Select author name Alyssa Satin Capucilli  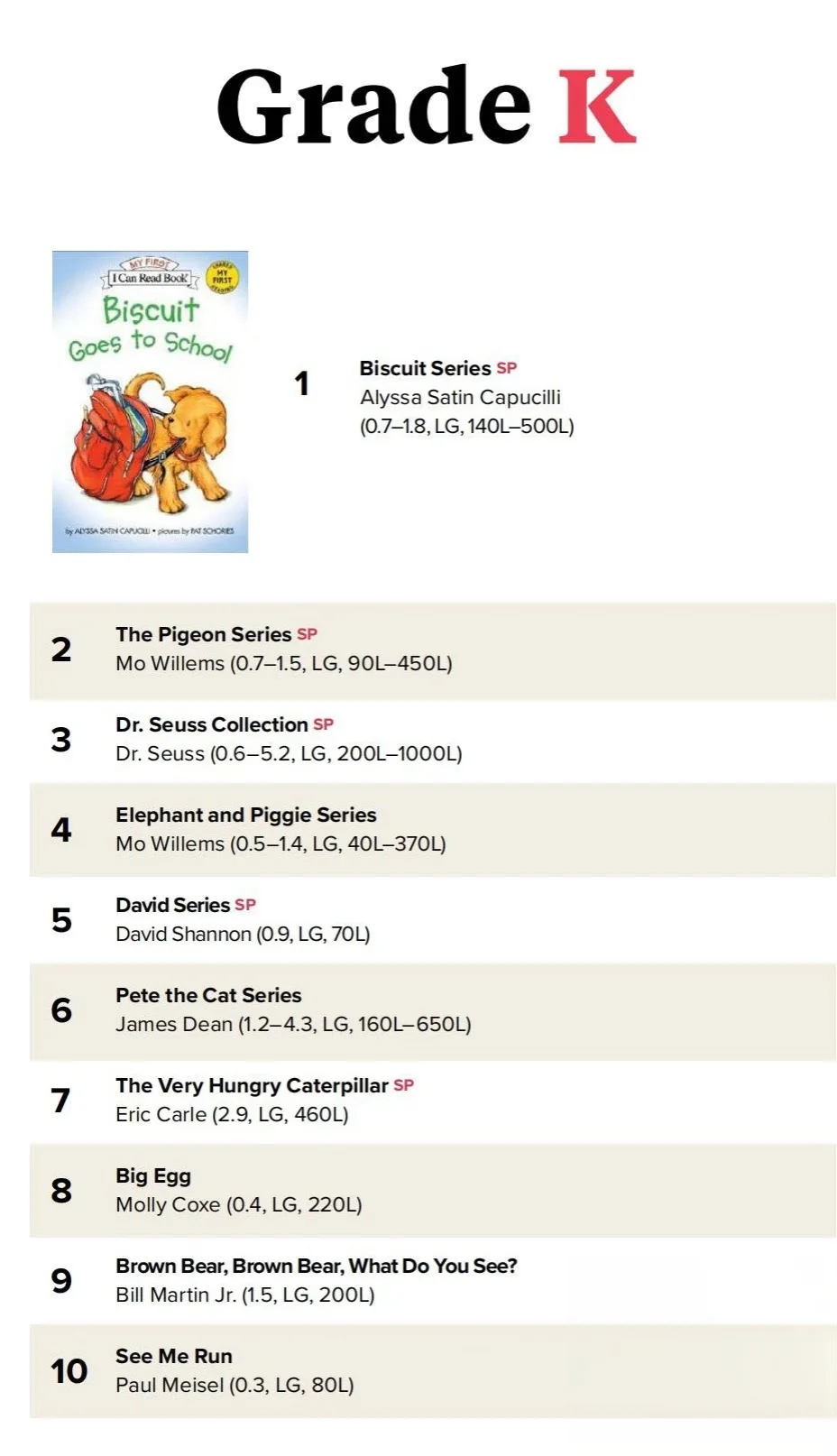(x=460, y=397)
